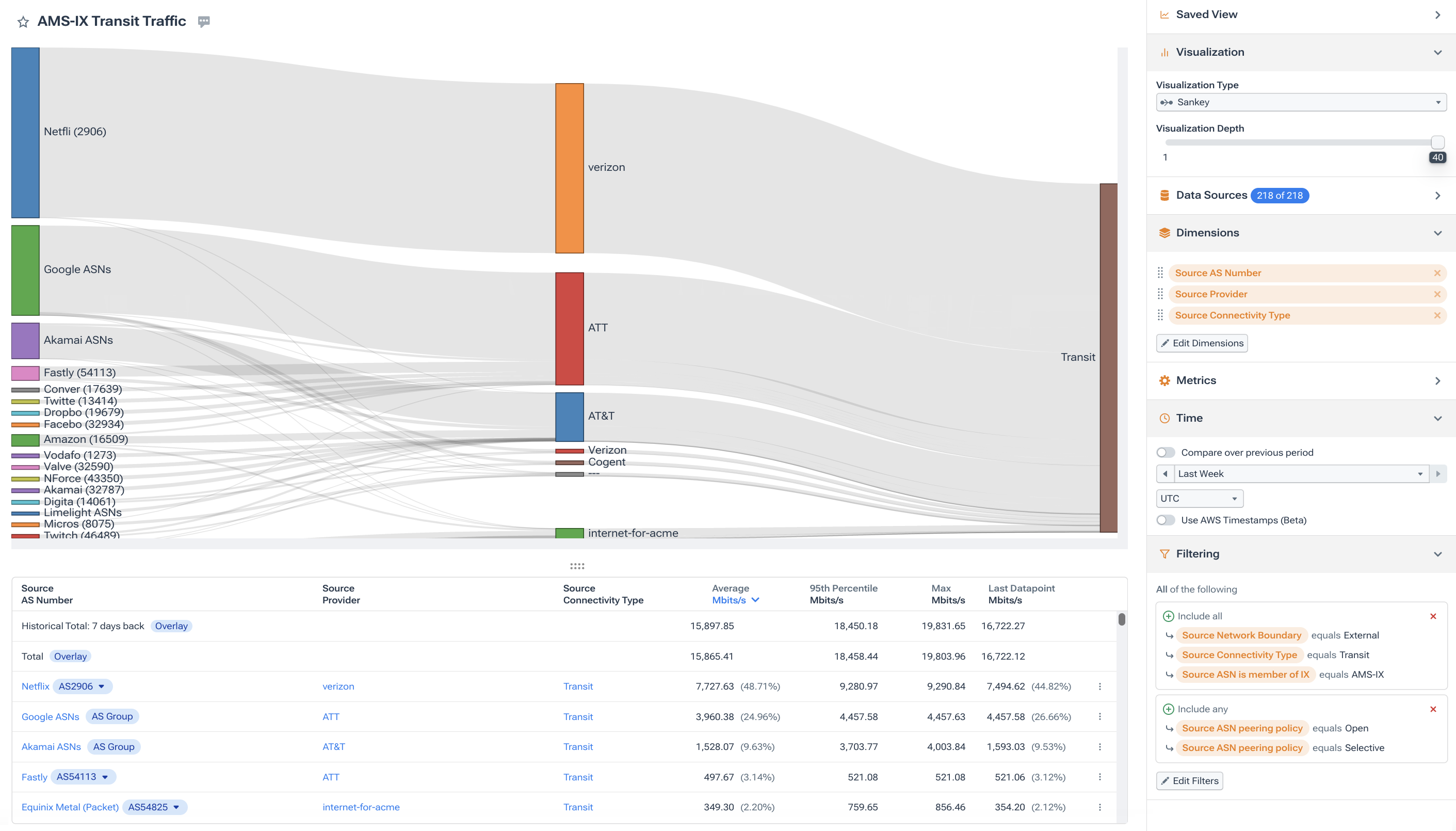Open row options menu for the Netflix row
The image size is (1456, 831).
point(1099,686)
